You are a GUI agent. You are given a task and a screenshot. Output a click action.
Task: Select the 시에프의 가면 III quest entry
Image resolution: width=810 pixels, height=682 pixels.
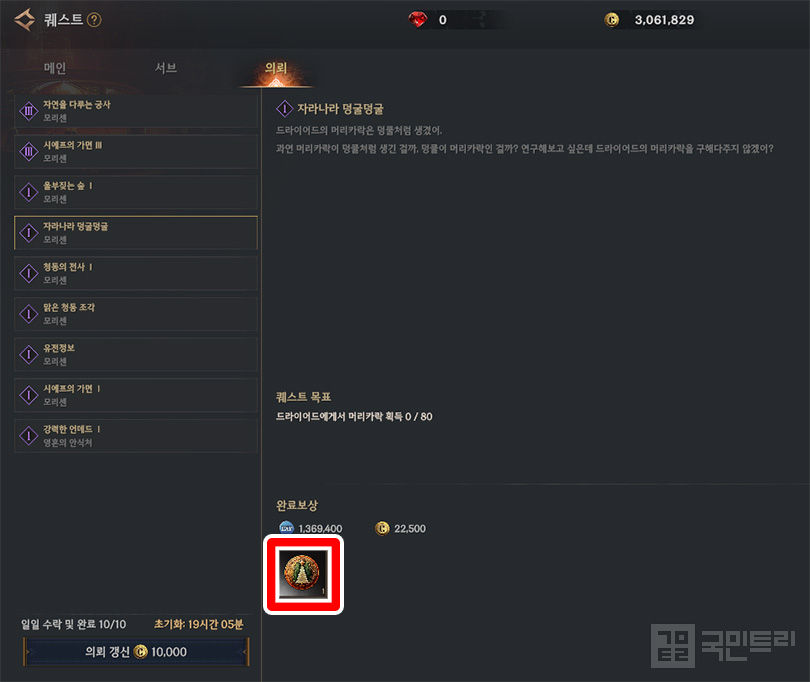tap(136, 152)
